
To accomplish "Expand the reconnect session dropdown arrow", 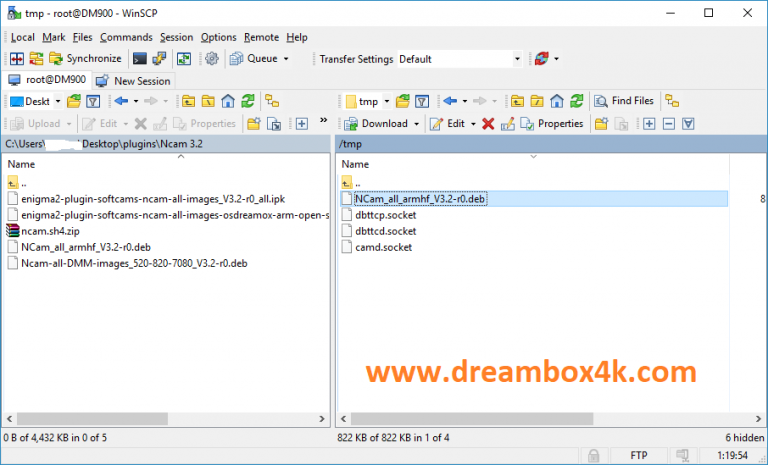I will click(556, 59).
